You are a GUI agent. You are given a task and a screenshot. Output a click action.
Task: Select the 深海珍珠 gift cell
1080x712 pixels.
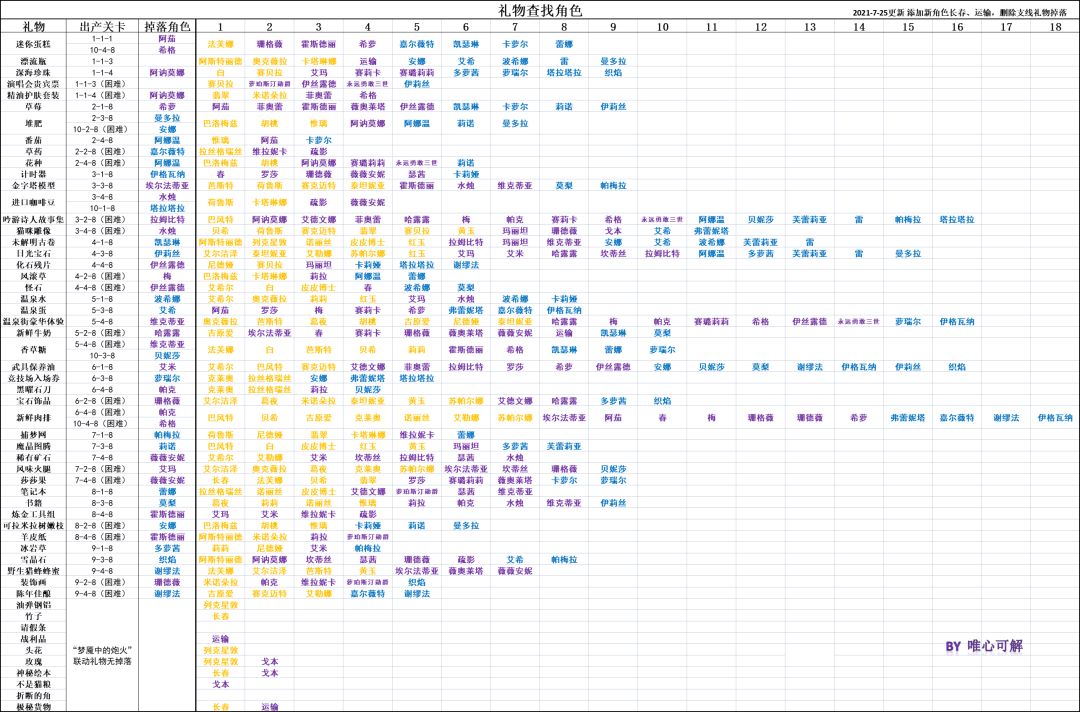tap(34, 72)
